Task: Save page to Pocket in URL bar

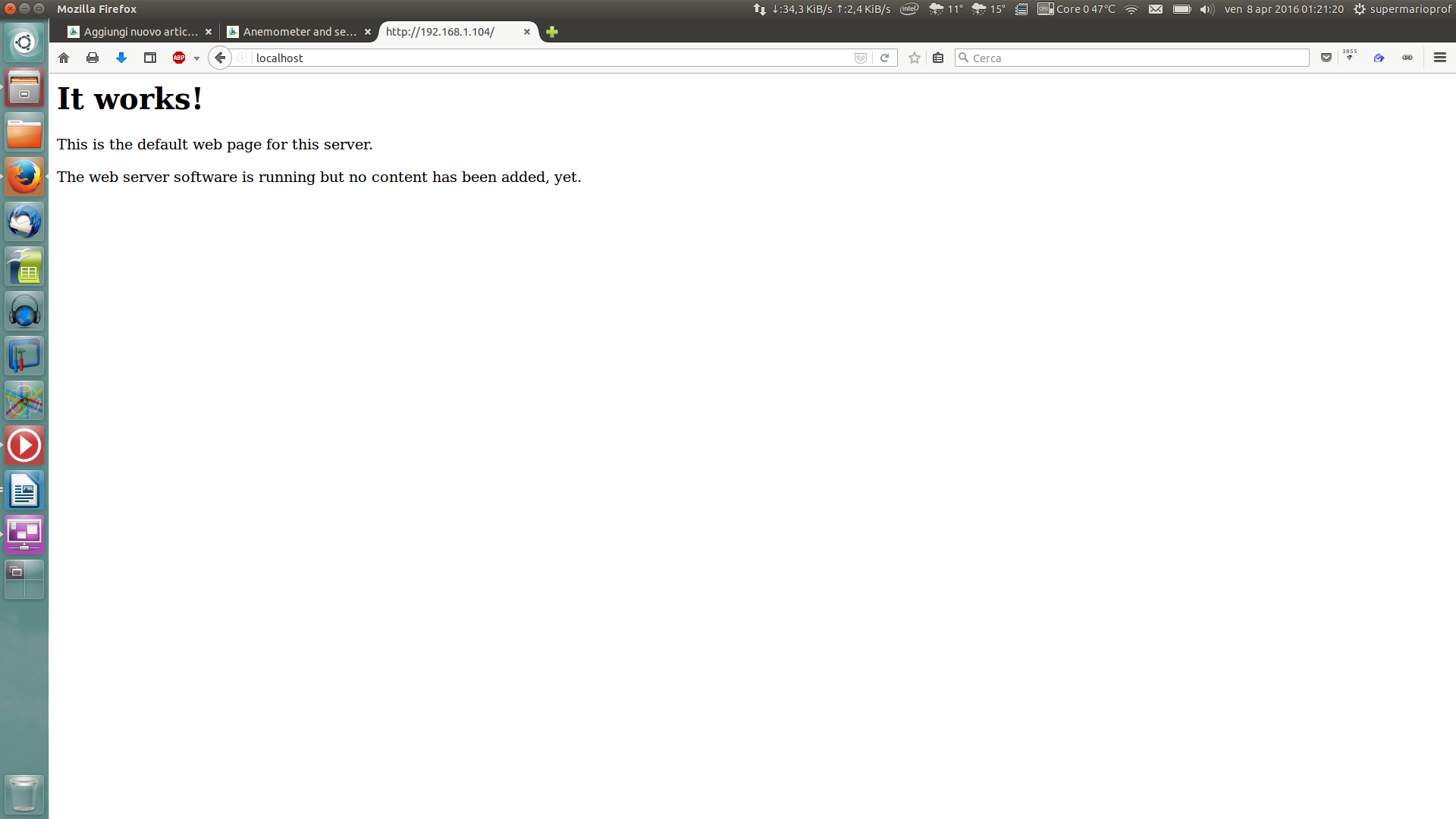Action: (861, 58)
